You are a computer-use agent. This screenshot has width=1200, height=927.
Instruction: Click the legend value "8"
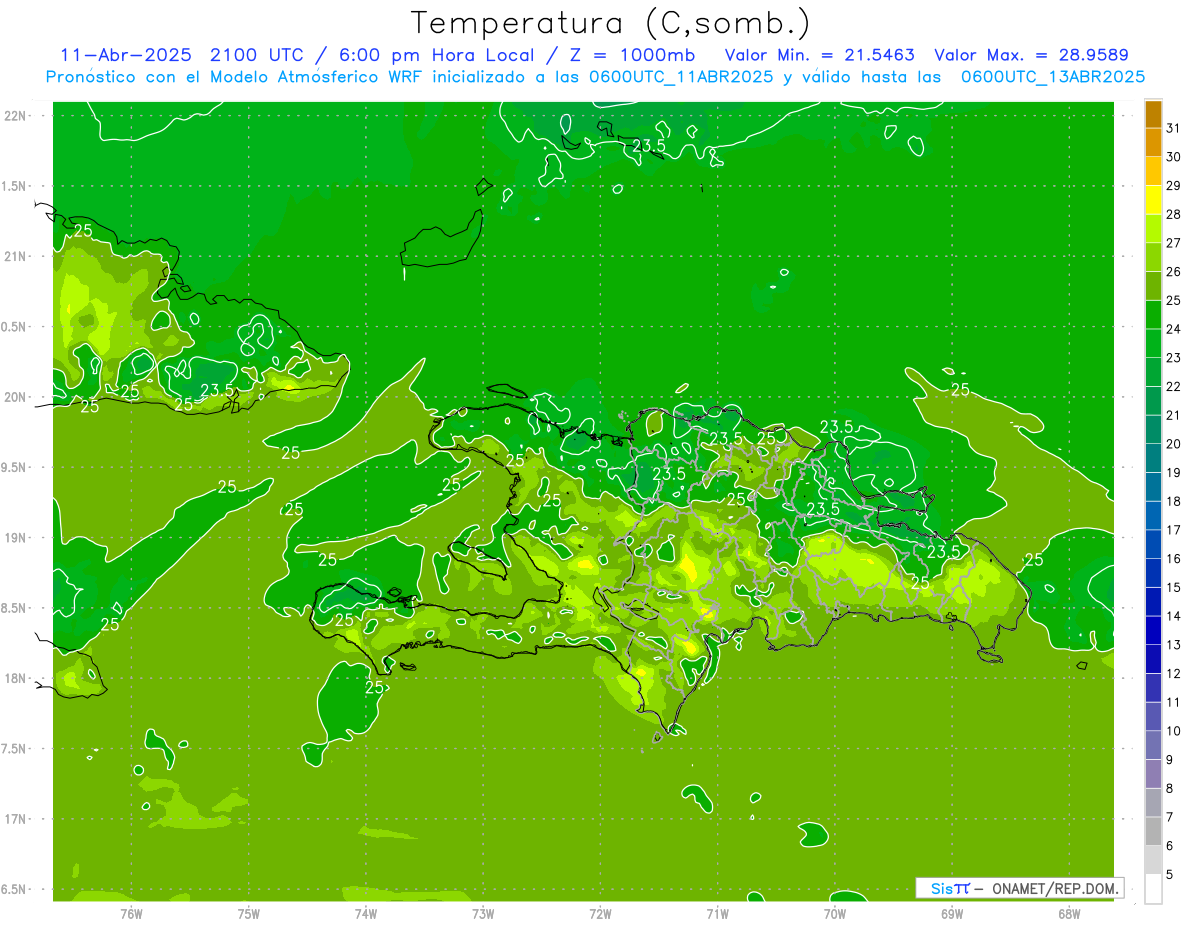click(1170, 788)
